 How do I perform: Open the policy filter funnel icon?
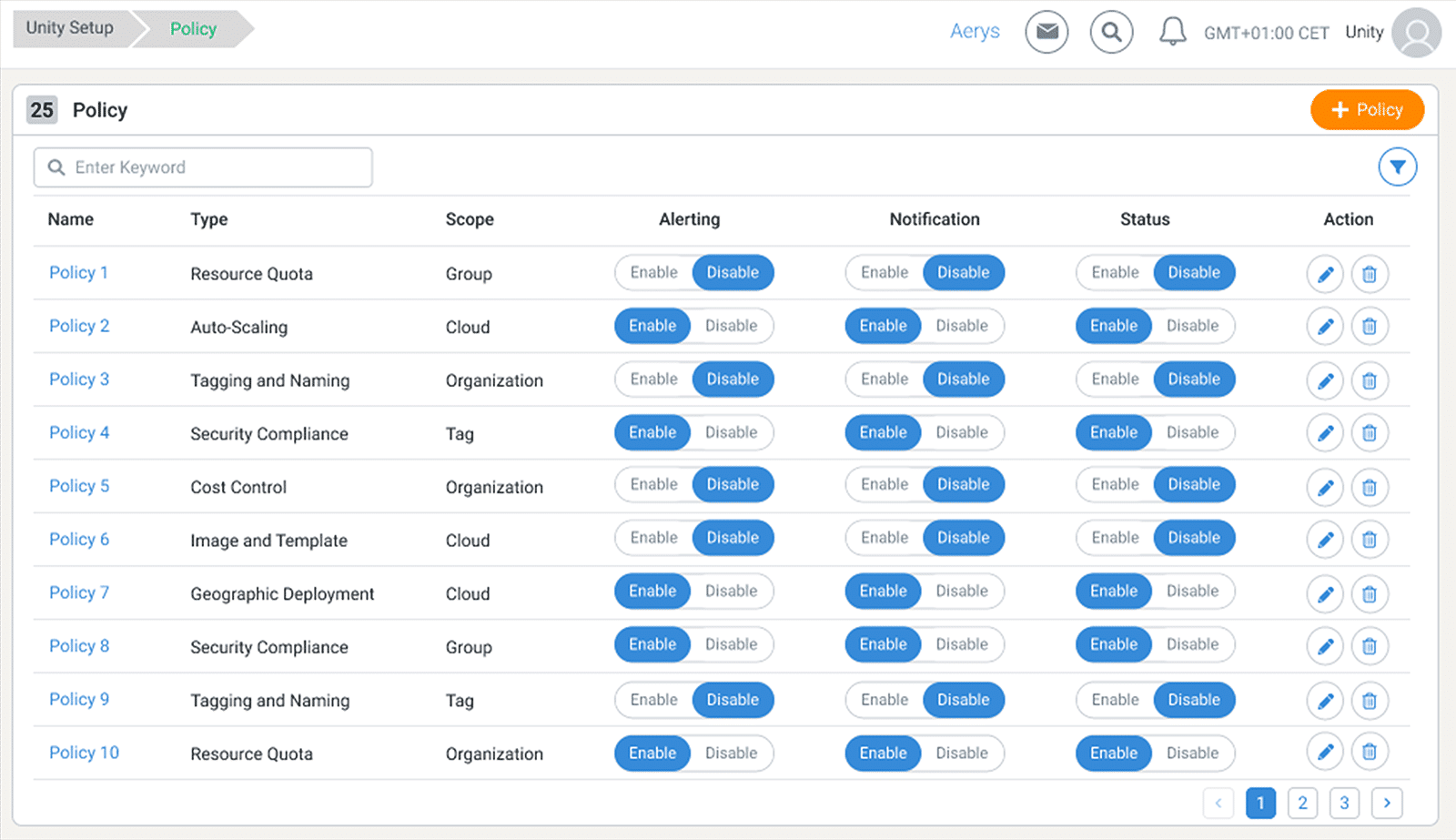[1397, 167]
